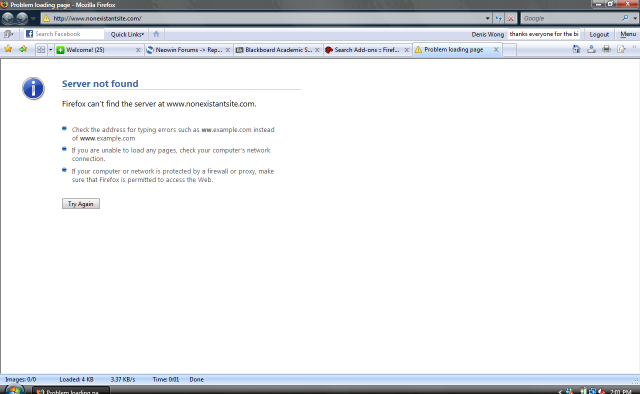Open the tab list dropdown arrow
The image size is (640, 394).
51,50
